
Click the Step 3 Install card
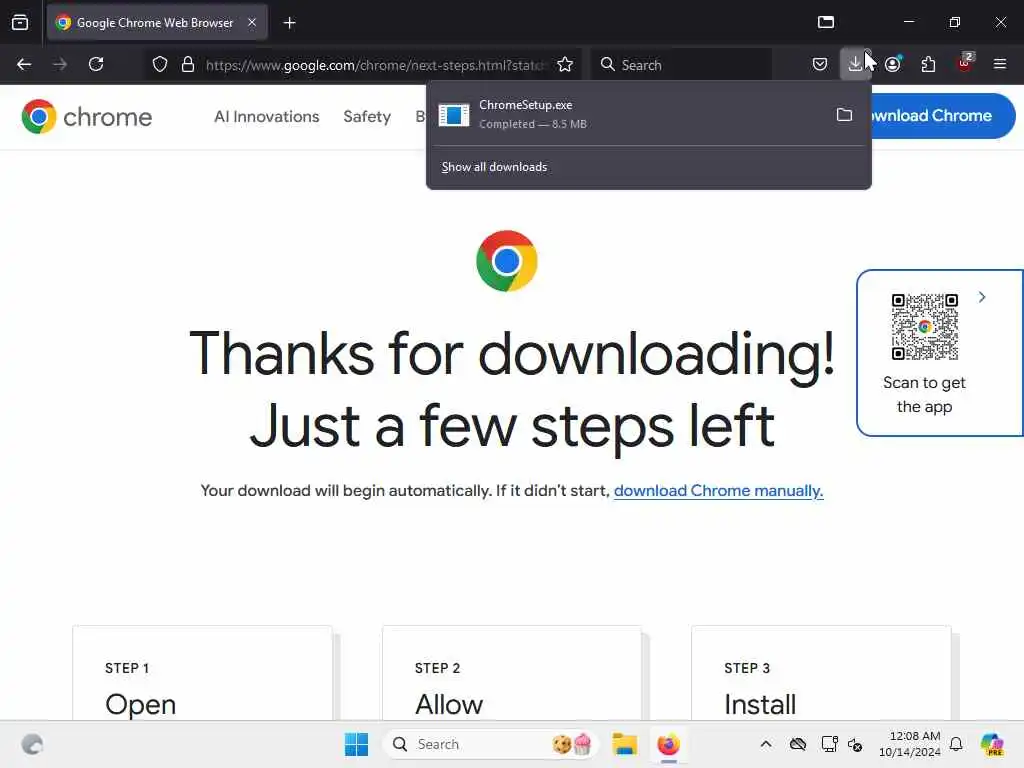coord(822,673)
